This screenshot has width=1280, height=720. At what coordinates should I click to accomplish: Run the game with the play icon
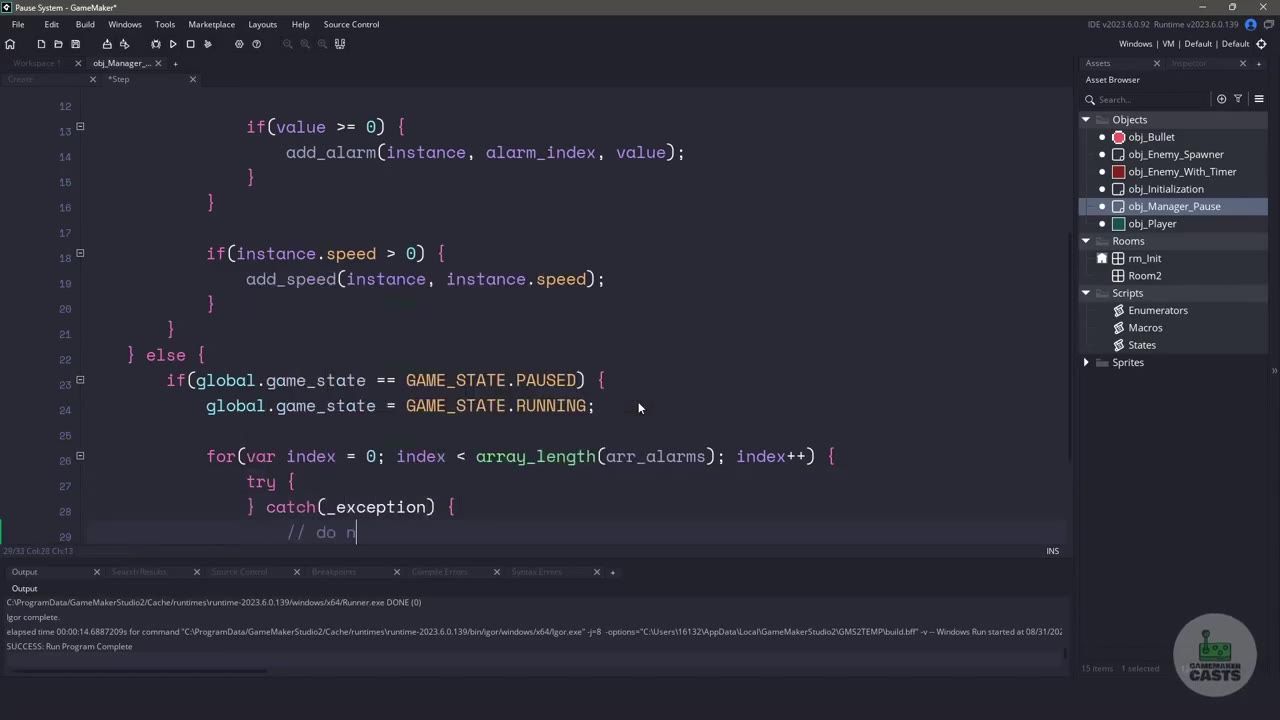(x=173, y=44)
